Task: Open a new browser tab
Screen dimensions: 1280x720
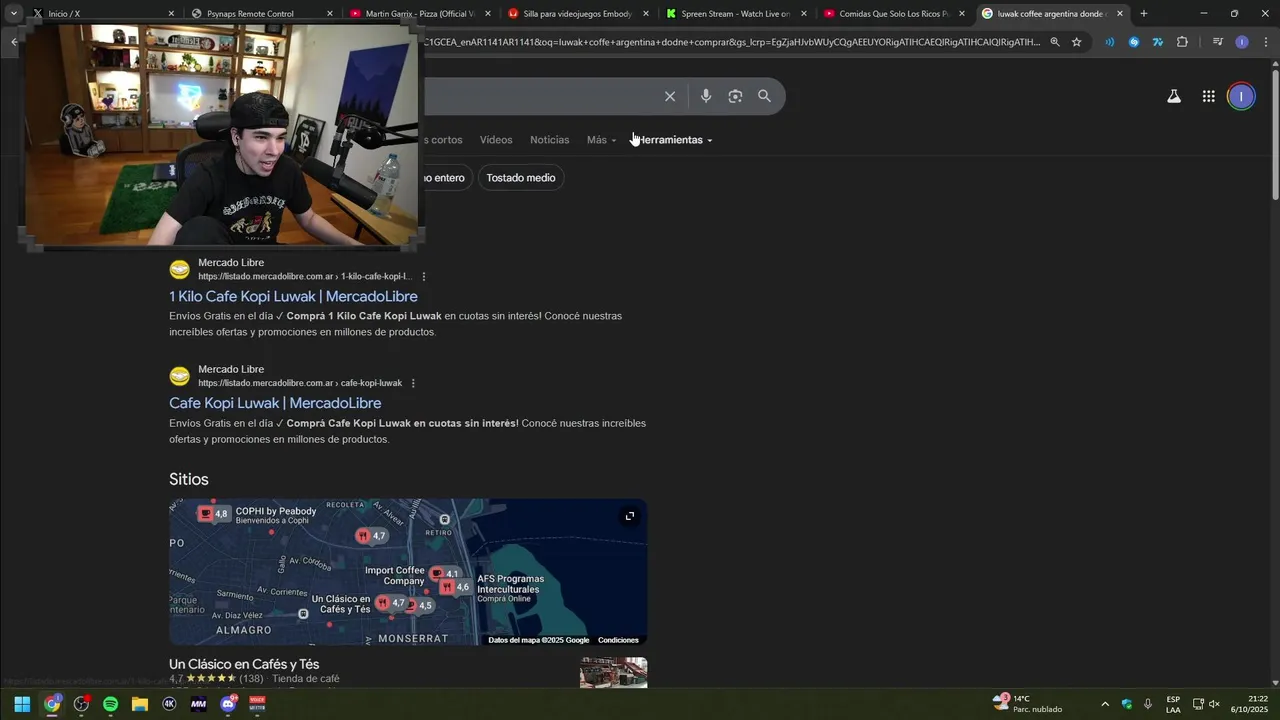Action: click(1144, 14)
